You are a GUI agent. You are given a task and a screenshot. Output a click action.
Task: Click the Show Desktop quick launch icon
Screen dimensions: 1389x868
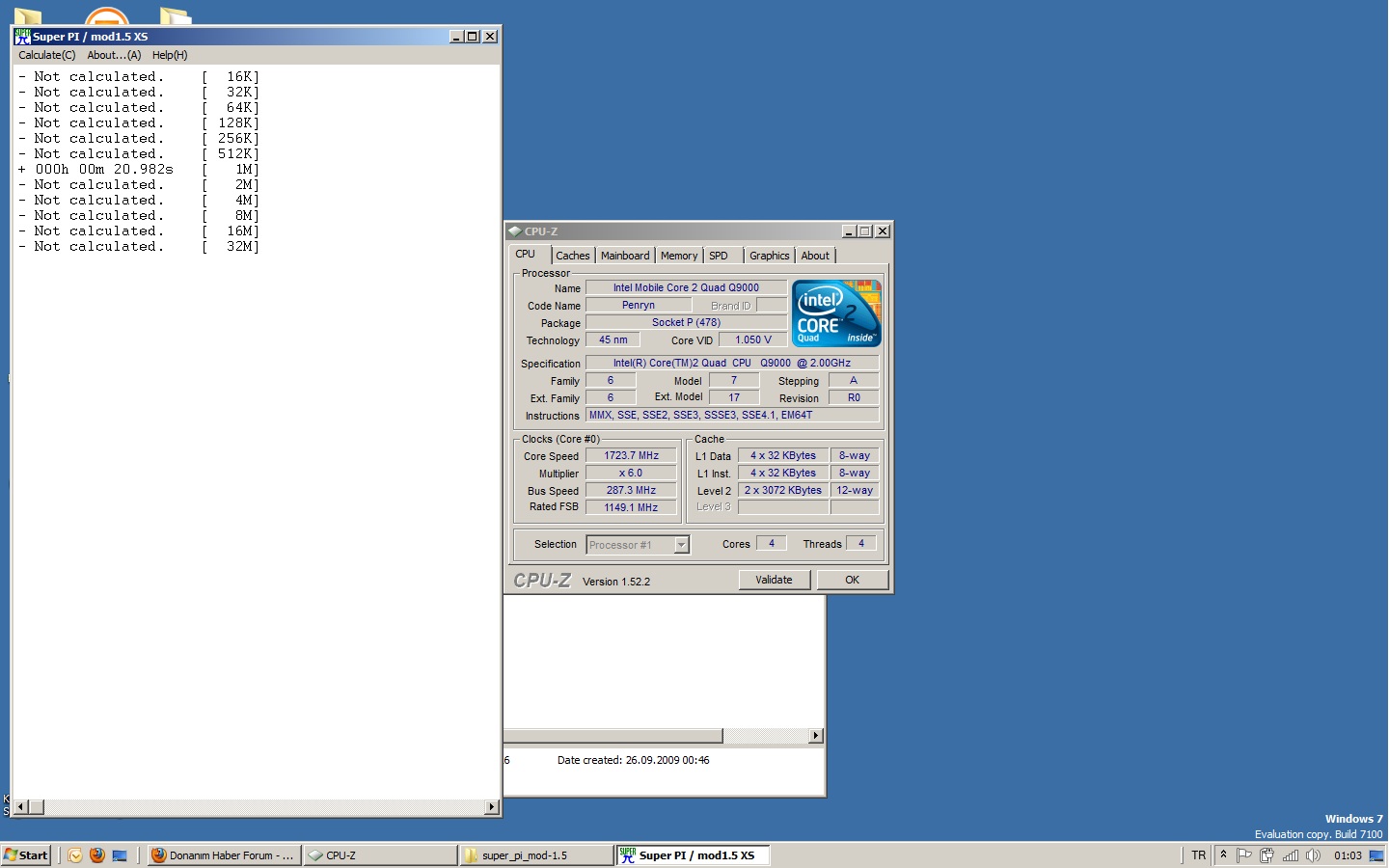coord(120,855)
